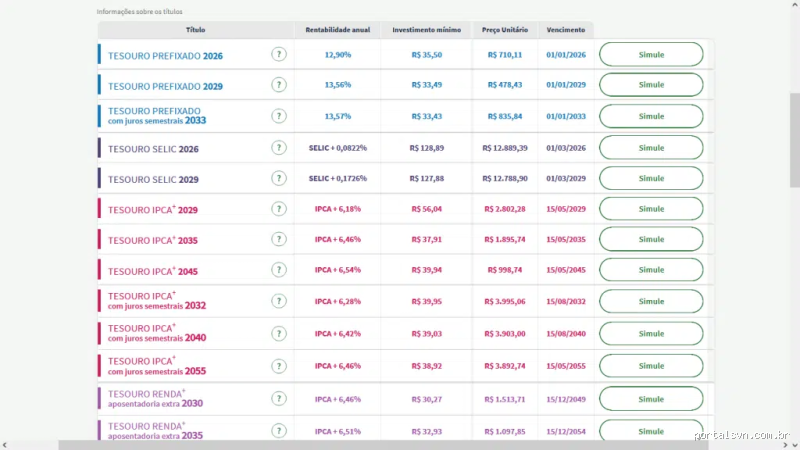Click the scroll right arrow at bottom
This screenshot has height=450, width=800.
click(785, 445)
